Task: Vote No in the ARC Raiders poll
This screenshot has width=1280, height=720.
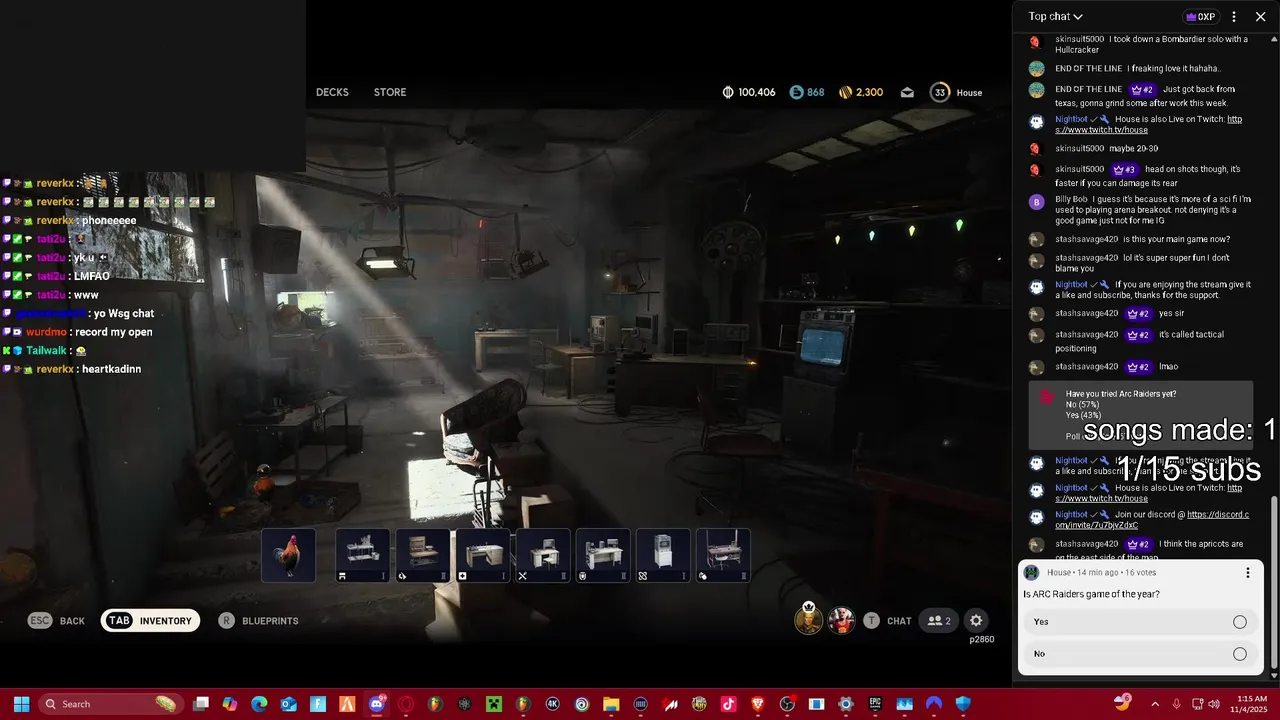Action: [1140, 654]
